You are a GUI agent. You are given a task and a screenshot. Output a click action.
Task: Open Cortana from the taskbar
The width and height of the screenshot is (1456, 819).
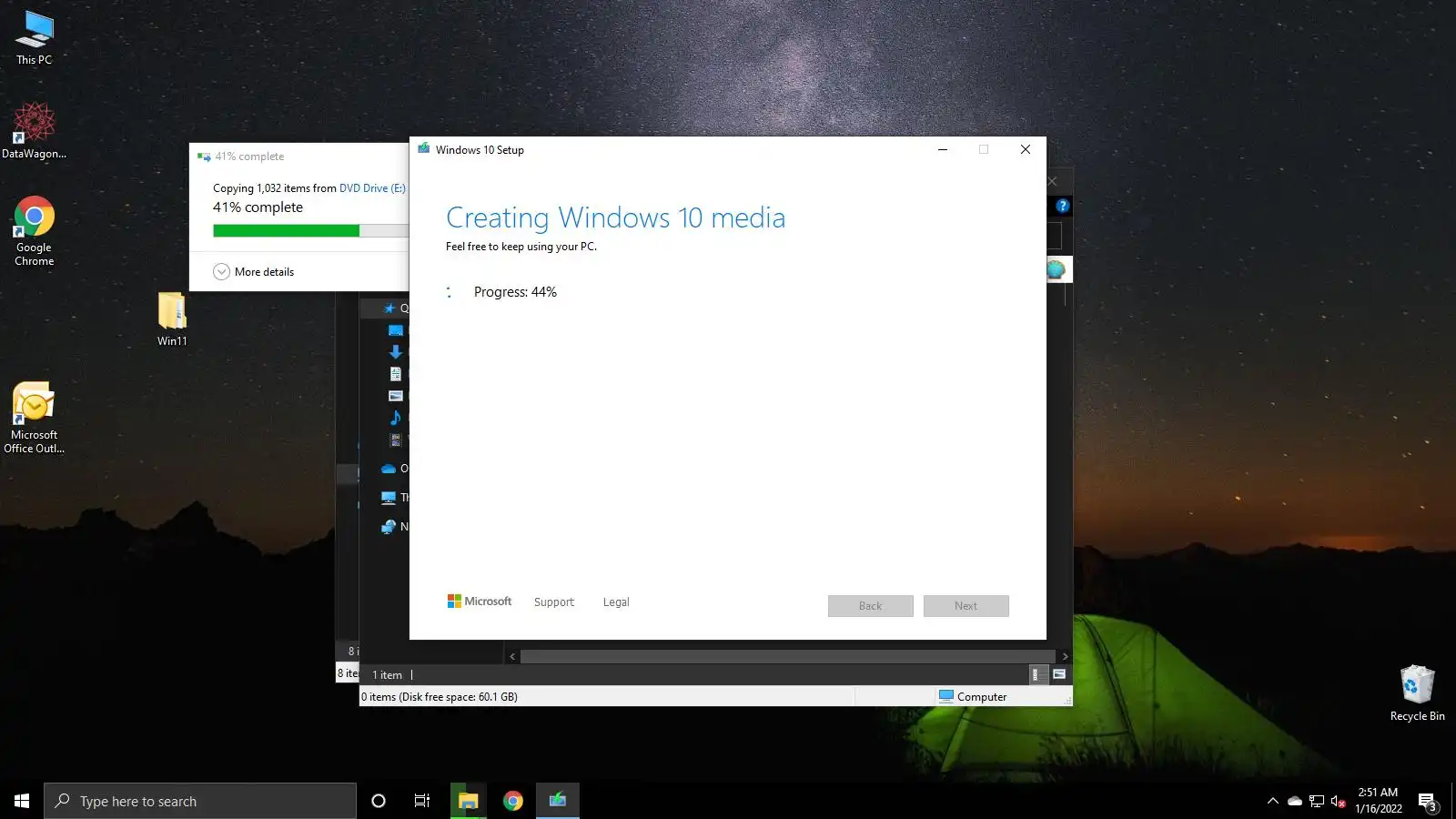click(x=379, y=801)
